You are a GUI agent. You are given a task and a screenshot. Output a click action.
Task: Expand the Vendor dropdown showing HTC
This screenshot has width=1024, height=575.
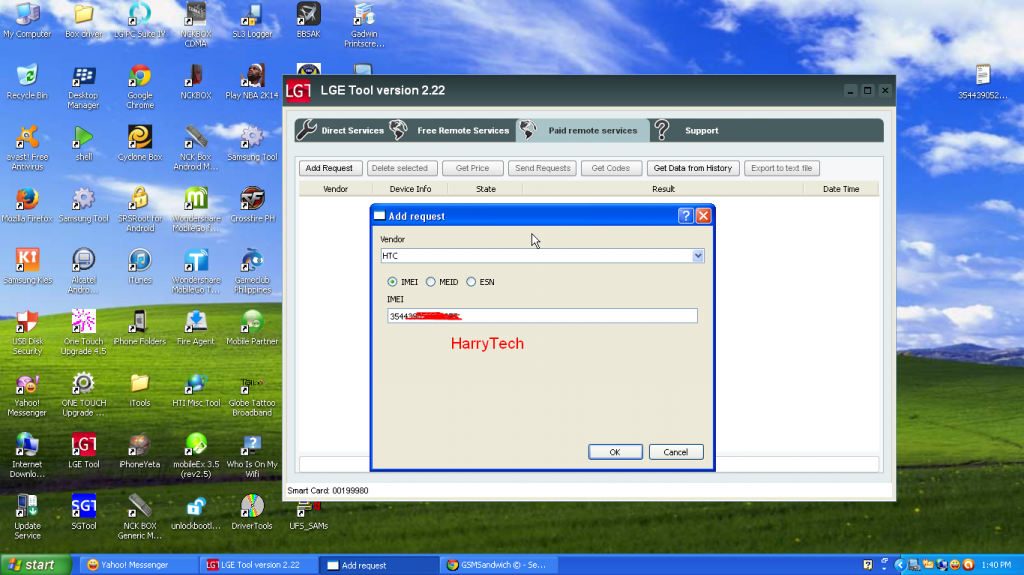pos(698,255)
